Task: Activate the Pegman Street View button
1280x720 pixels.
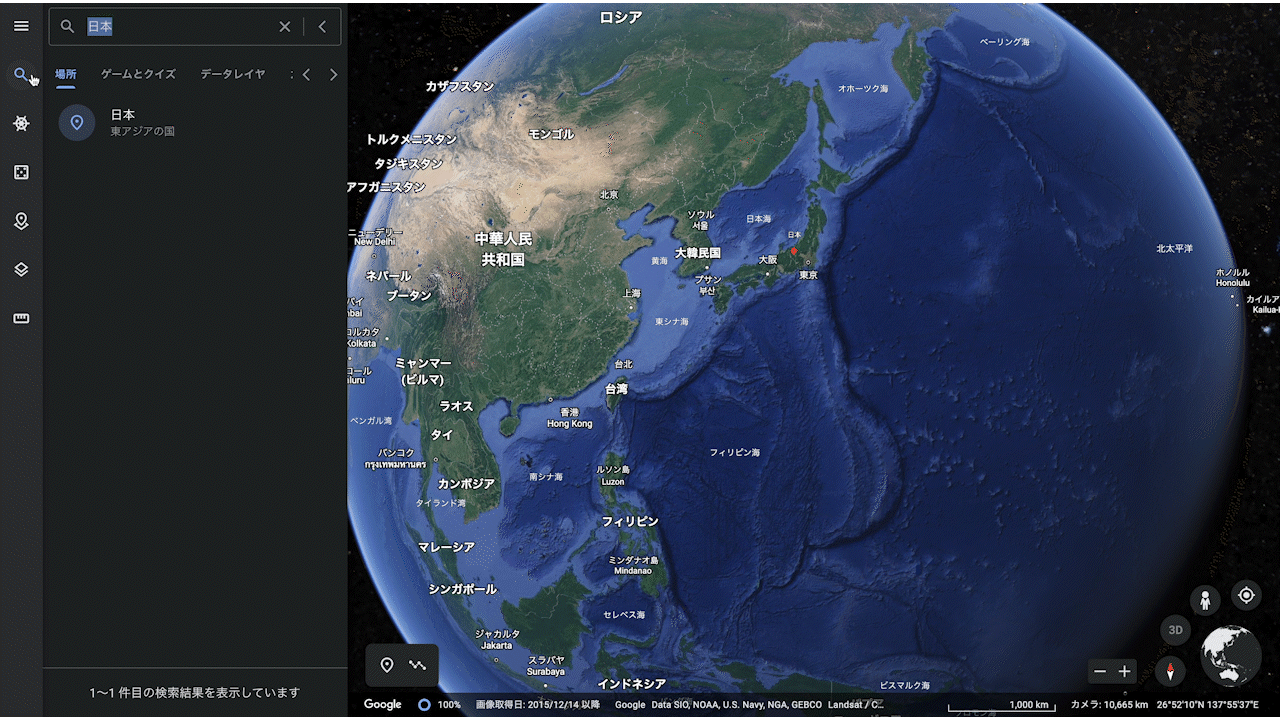Action: (x=1205, y=600)
